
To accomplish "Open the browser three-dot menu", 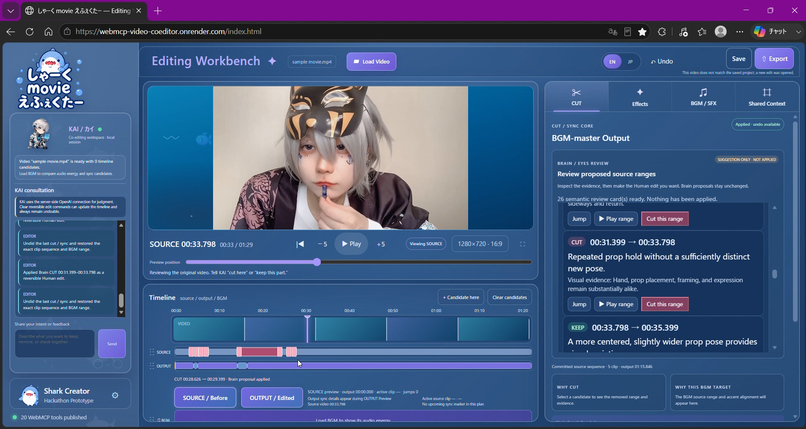I will (x=740, y=32).
